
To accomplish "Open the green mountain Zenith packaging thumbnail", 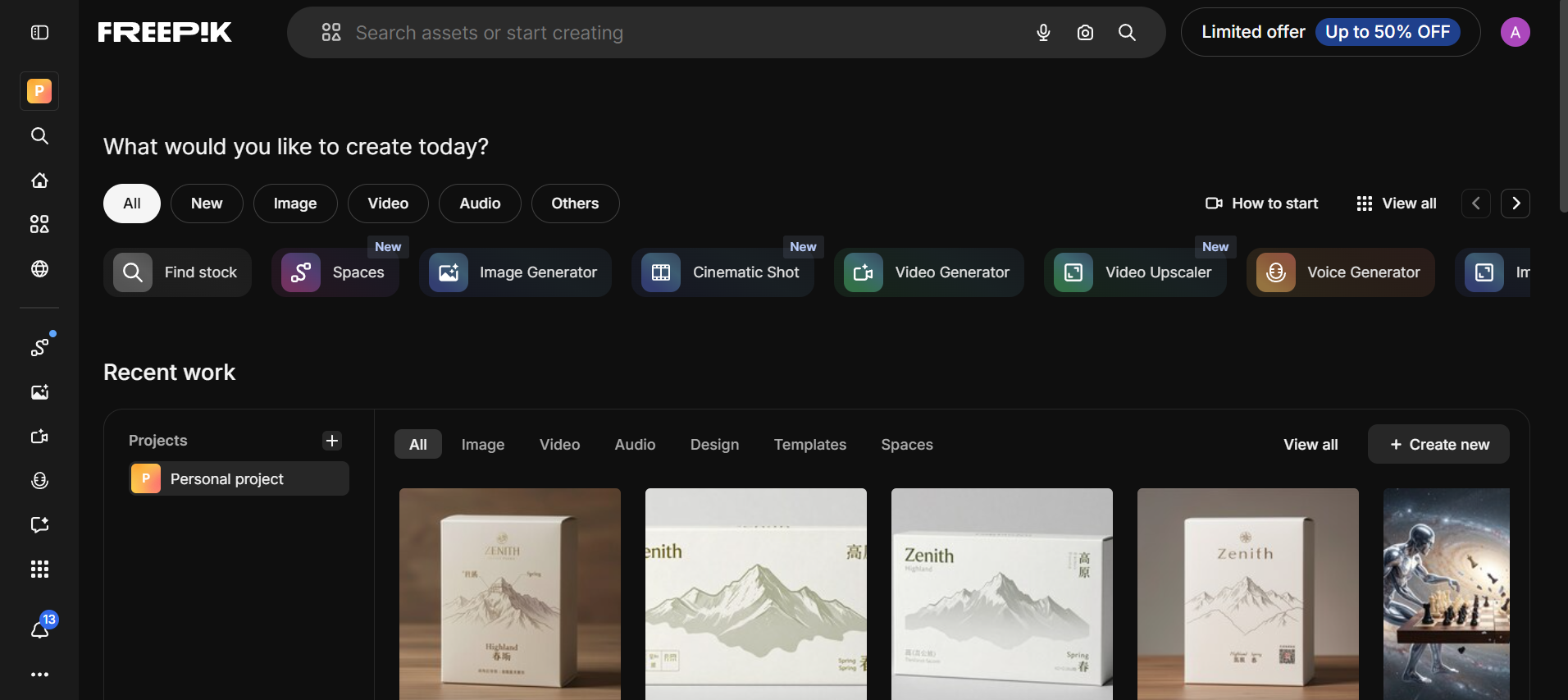I will 756,594.
